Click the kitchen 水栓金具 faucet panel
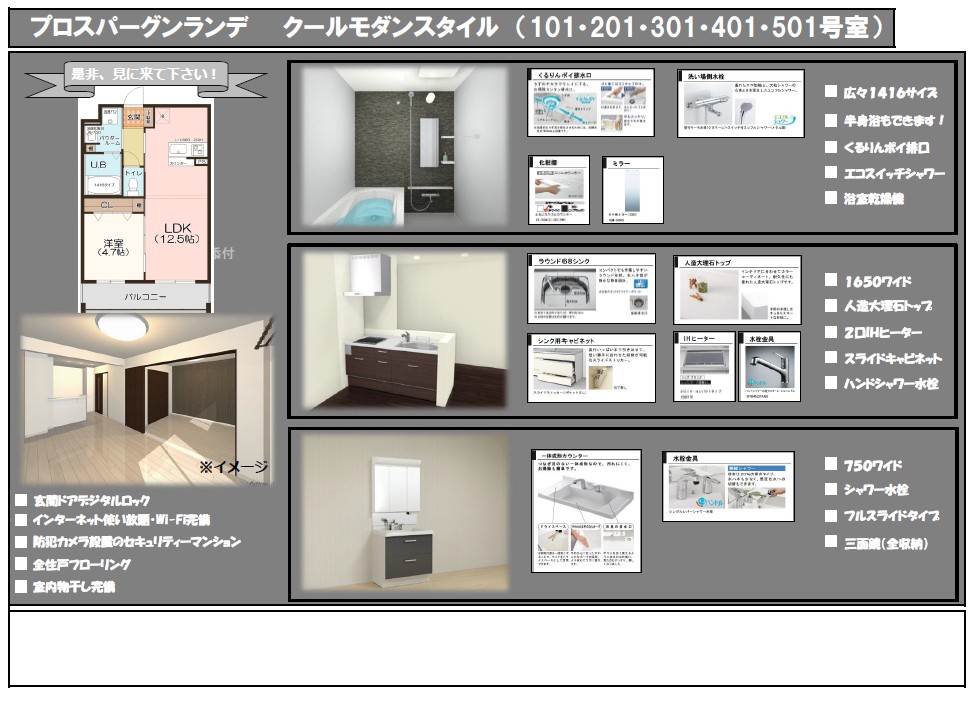 click(x=769, y=367)
